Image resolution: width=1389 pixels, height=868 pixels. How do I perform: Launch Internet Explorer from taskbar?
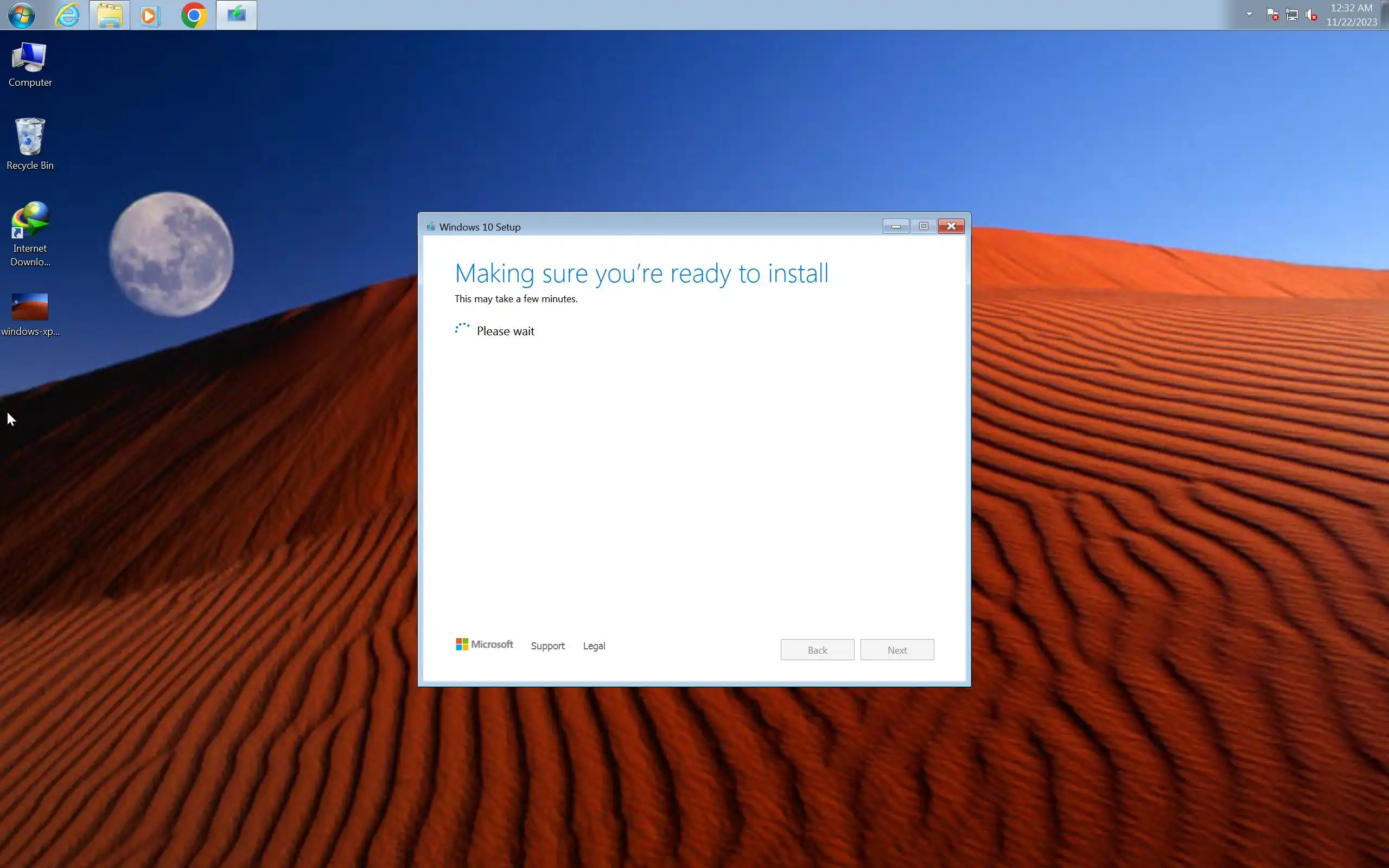click(x=67, y=15)
